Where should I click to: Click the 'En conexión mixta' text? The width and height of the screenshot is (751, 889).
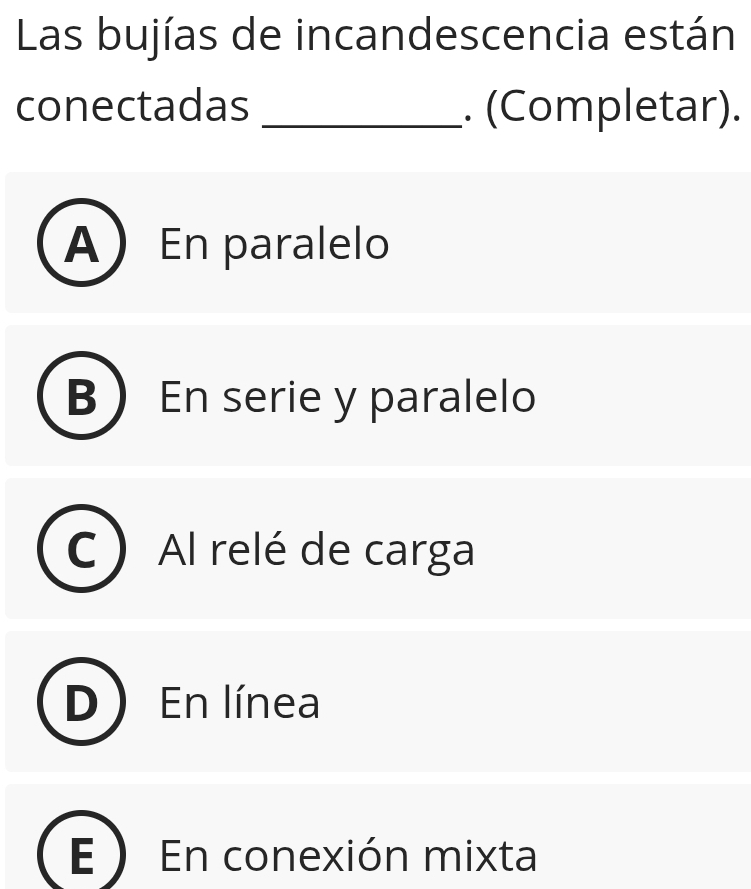tap(348, 856)
